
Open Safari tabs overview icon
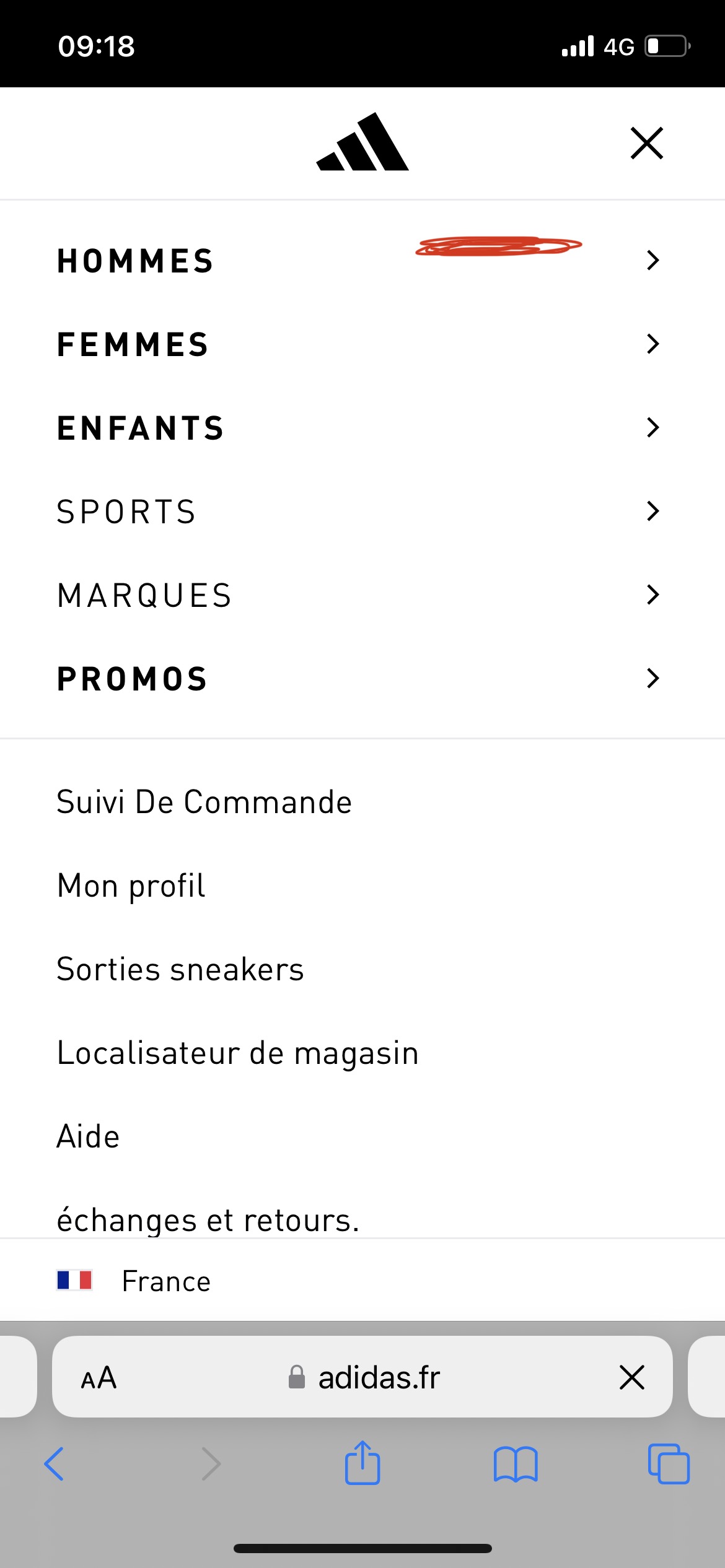tap(668, 1464)
